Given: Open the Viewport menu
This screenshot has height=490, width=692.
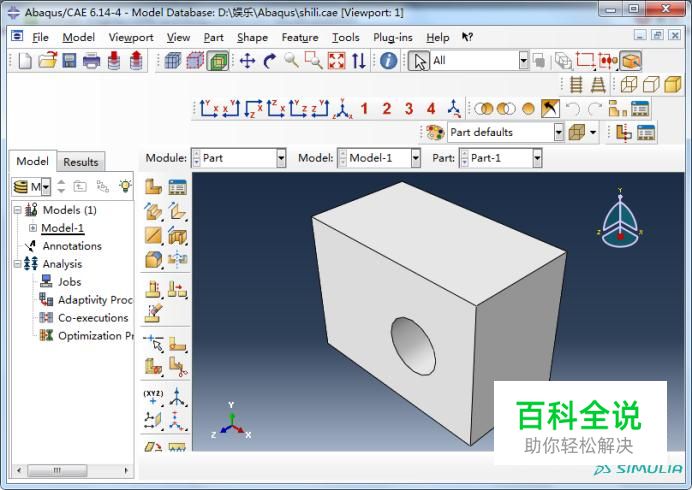Looking at the screenshot, I should [x=131, y=38].
